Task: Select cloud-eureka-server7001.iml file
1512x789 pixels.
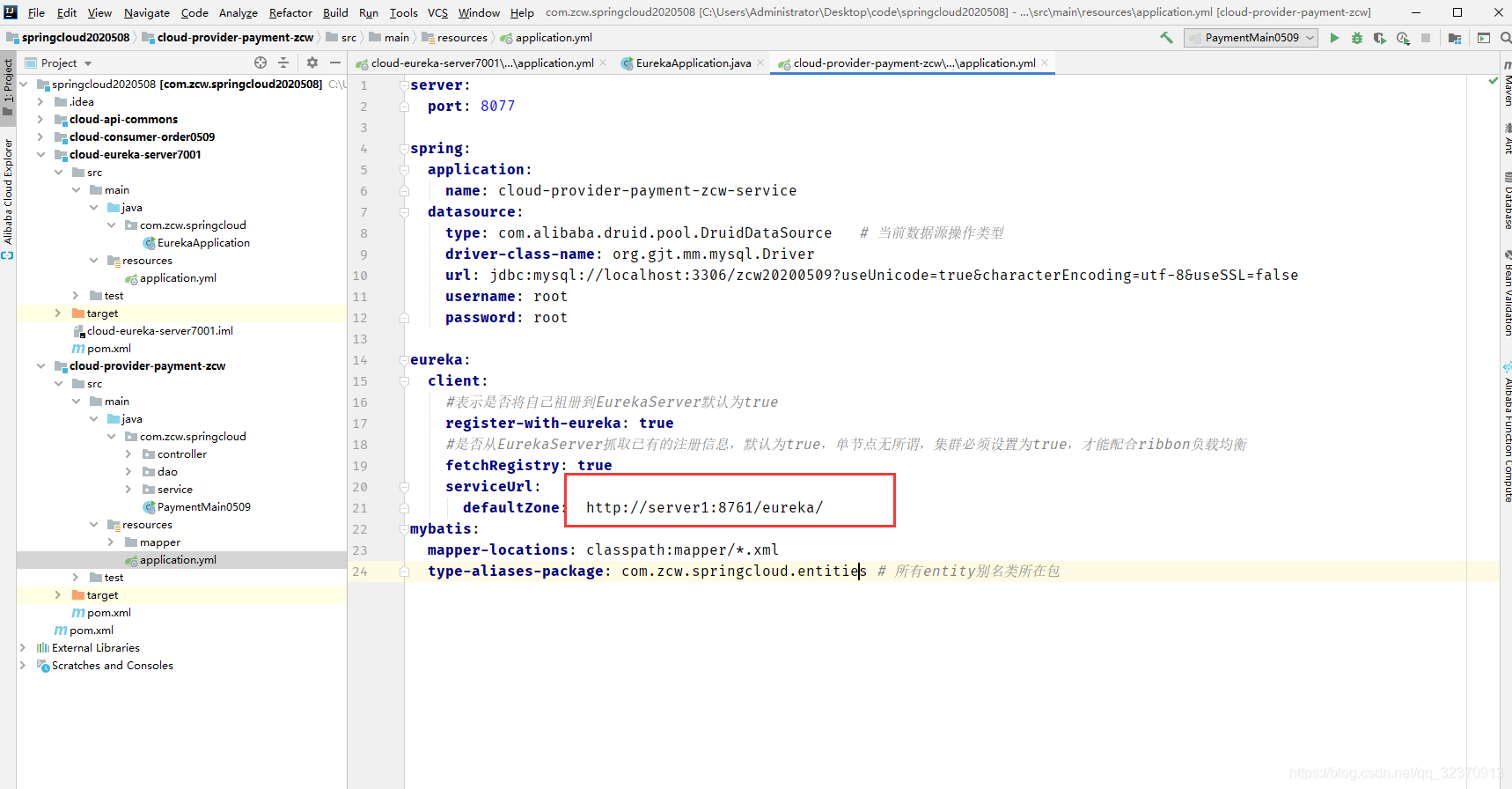Action: coord(159,331)
